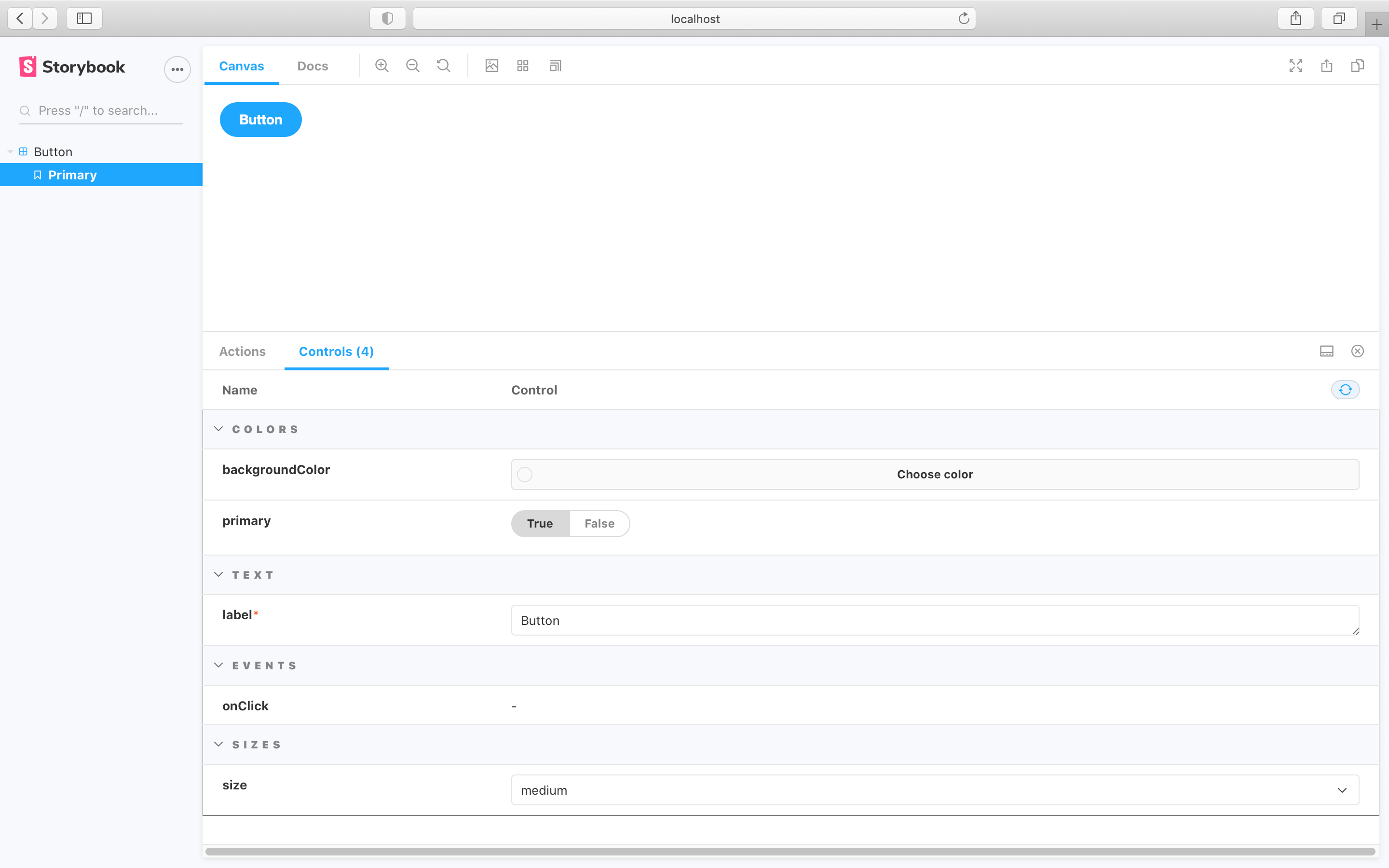Viewport: 1389px width, 868px height.
Task: Open the size dropdown menu
Action: (x=934, y=790)
